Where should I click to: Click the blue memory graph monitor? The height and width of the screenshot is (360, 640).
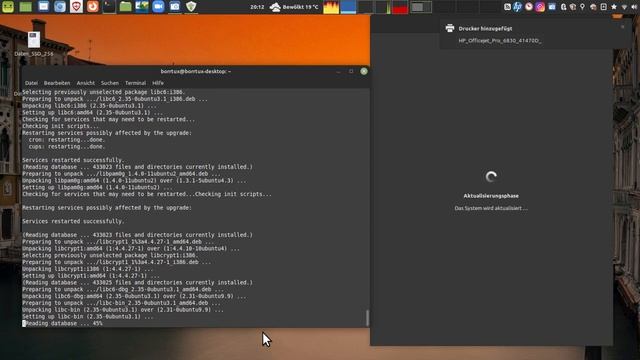[x=348, y=7]
